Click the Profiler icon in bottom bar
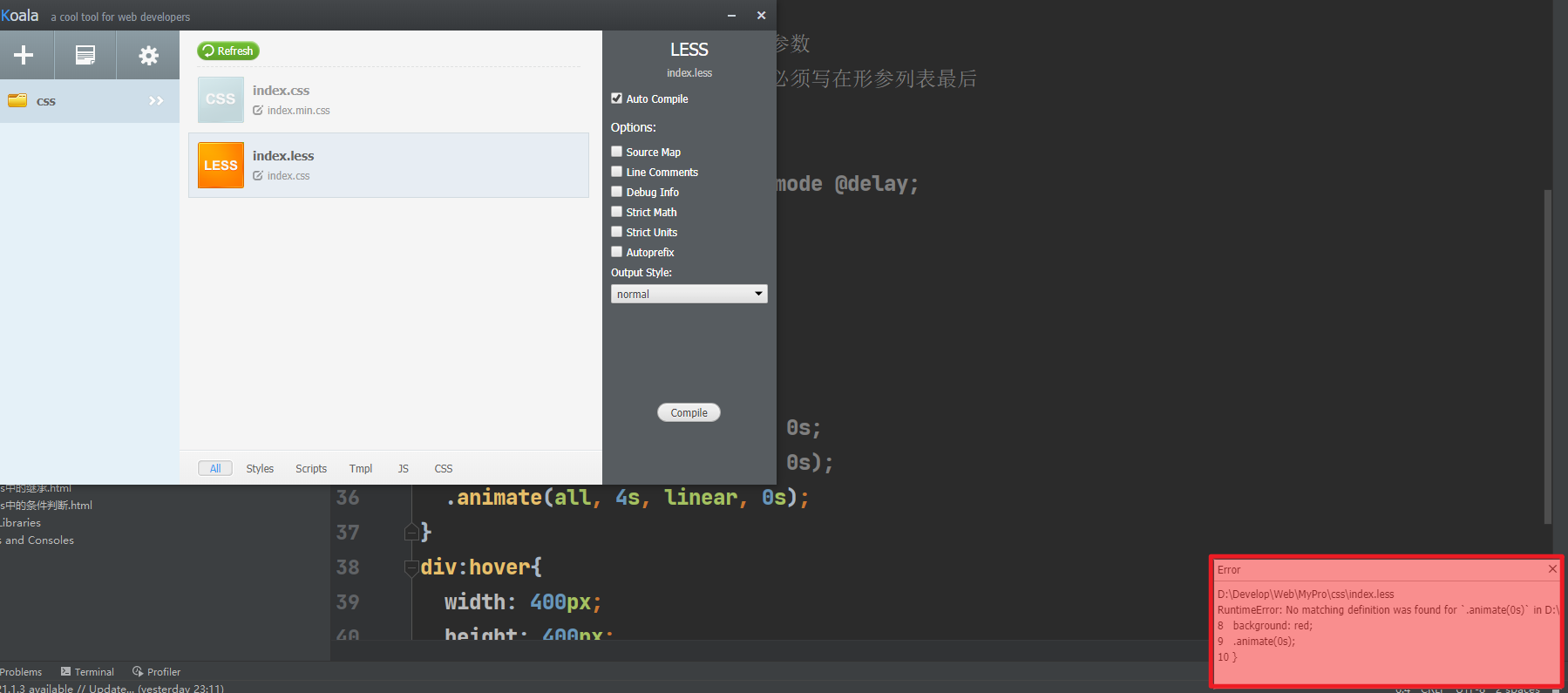1568x693 pixels. tap(138, 671)
